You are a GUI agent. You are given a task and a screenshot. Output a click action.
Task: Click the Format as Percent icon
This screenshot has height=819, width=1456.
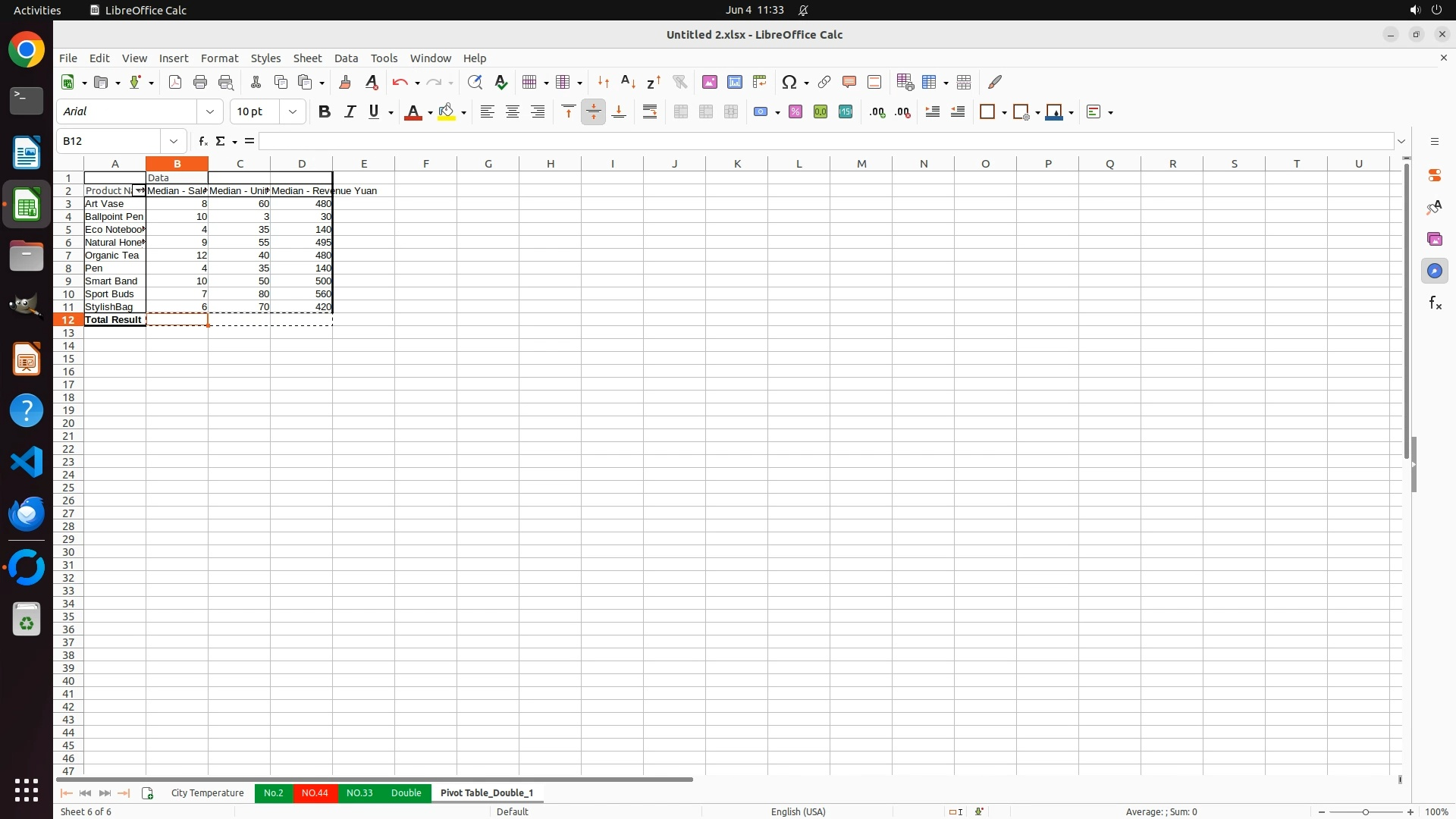click(795, 112)
